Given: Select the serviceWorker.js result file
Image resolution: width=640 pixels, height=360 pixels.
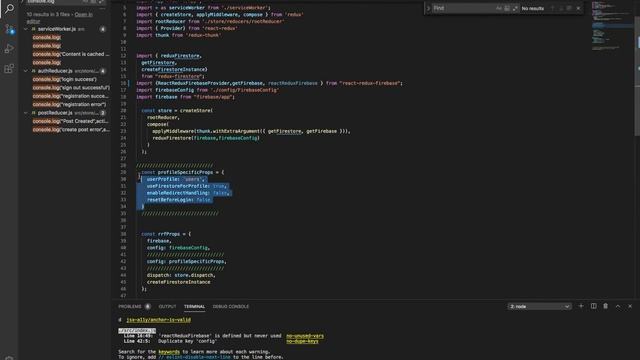Looking at the screenshot, I should 57,29.
